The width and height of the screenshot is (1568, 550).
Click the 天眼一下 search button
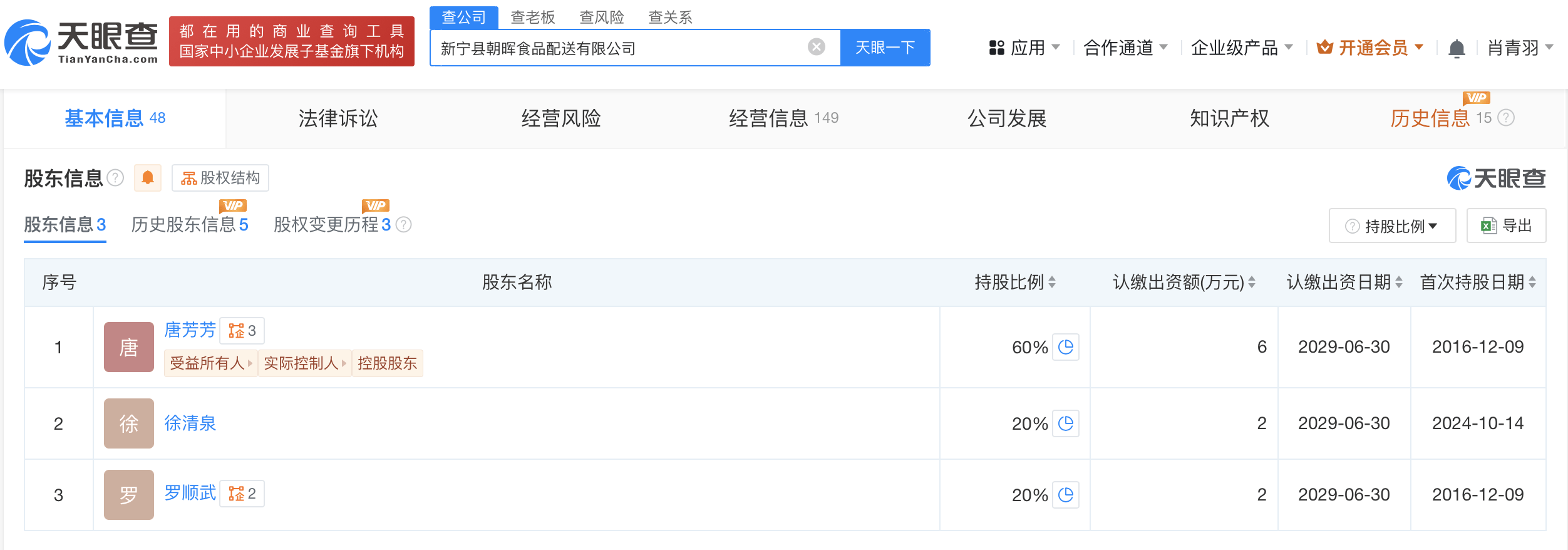coord(885,48)
